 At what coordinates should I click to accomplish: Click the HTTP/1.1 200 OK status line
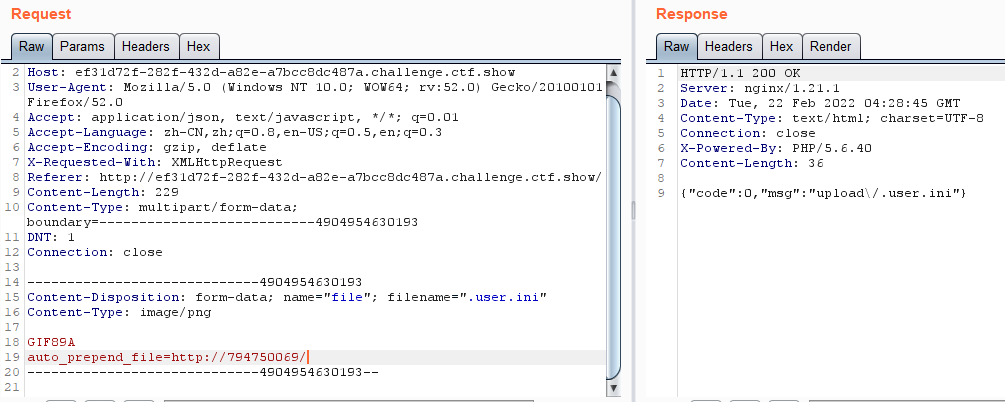(x=740, y=72)
